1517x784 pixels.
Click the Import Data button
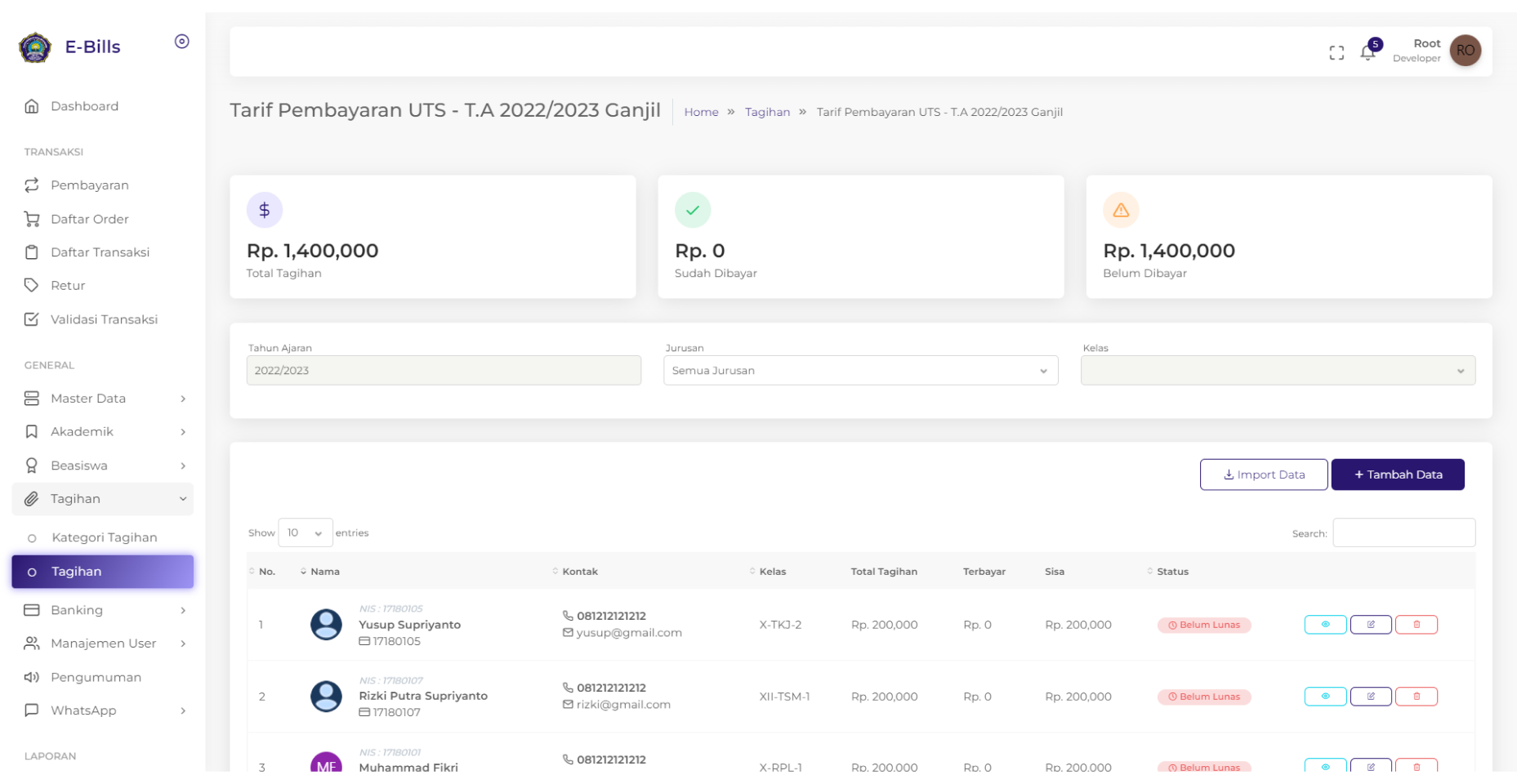pyautogui.click(x=1263, y=474)
